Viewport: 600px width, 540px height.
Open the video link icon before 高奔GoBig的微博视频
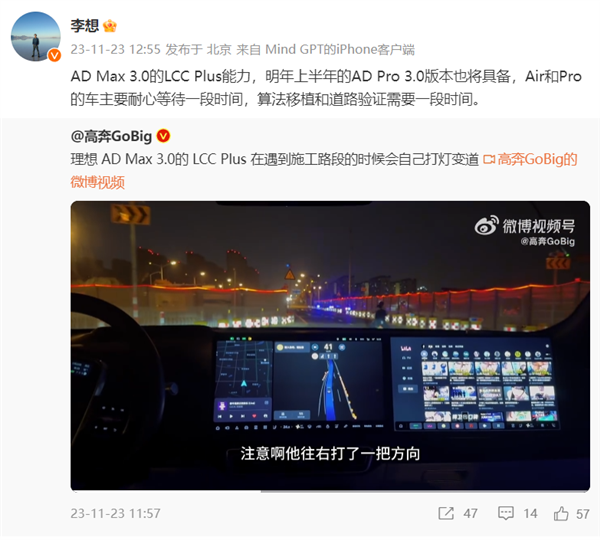pos(489,159)
